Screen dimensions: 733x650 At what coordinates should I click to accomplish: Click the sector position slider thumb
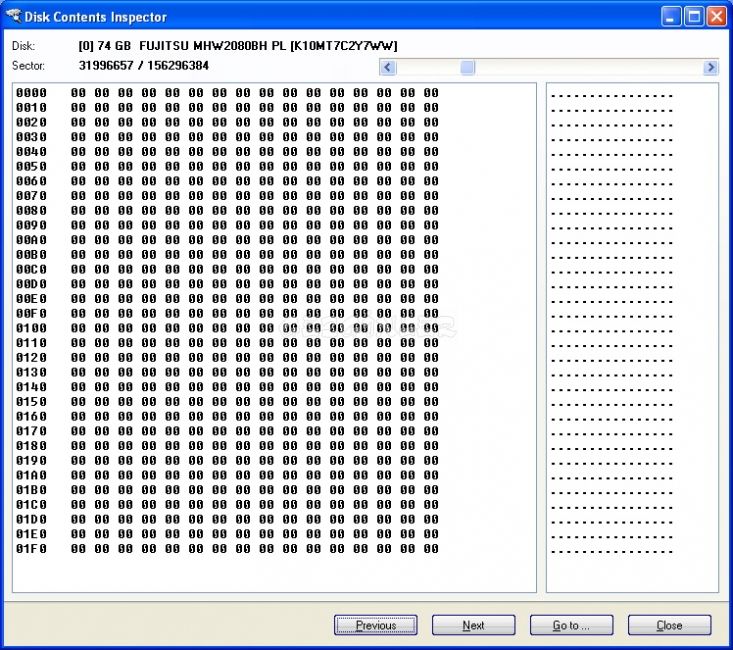coord(467,67)
